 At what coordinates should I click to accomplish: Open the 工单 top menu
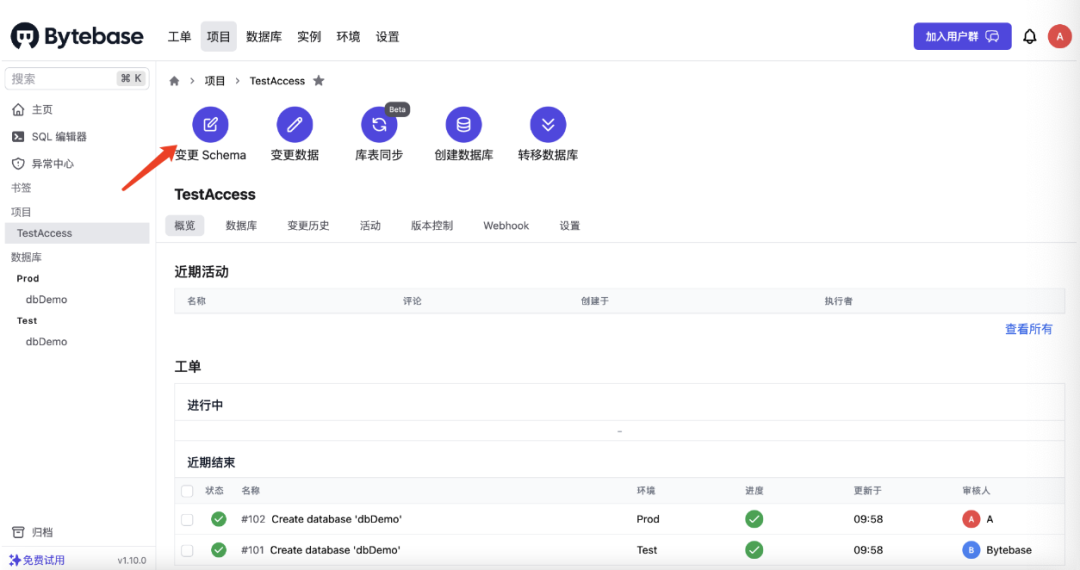coord(179,36)
